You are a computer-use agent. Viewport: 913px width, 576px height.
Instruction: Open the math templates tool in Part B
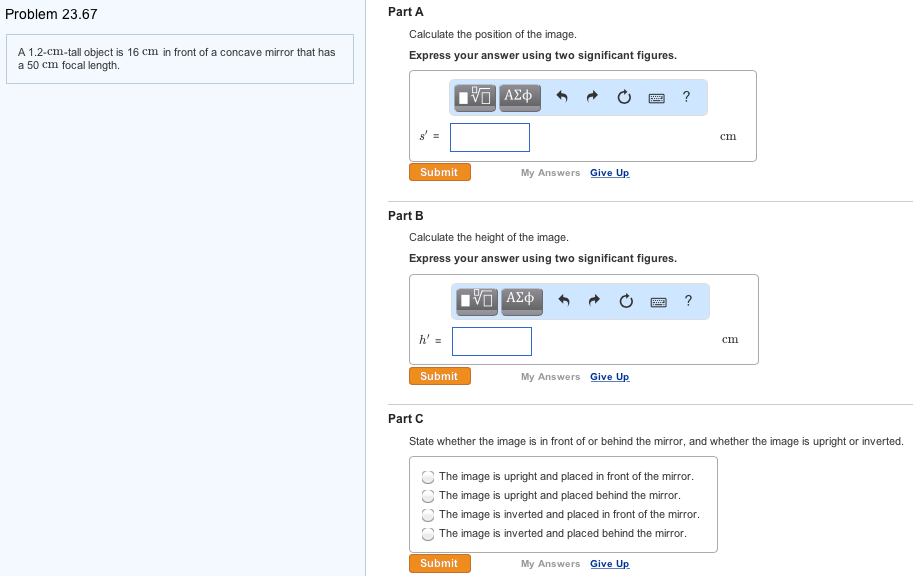478,300
